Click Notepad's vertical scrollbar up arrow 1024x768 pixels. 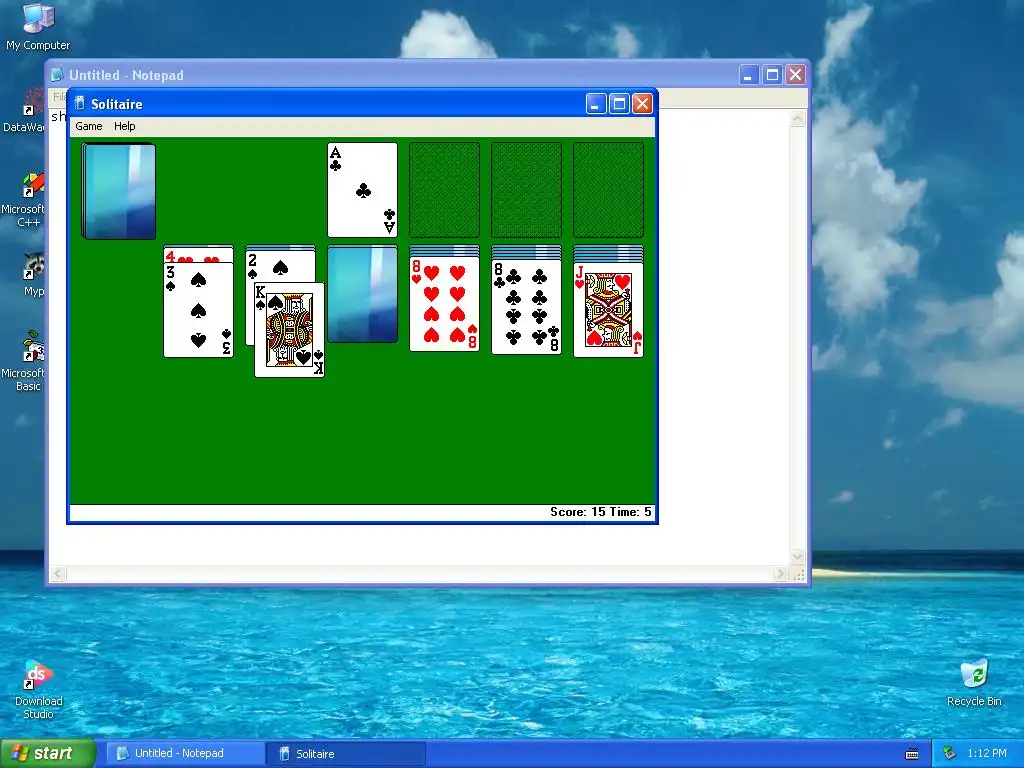[798, 119]
